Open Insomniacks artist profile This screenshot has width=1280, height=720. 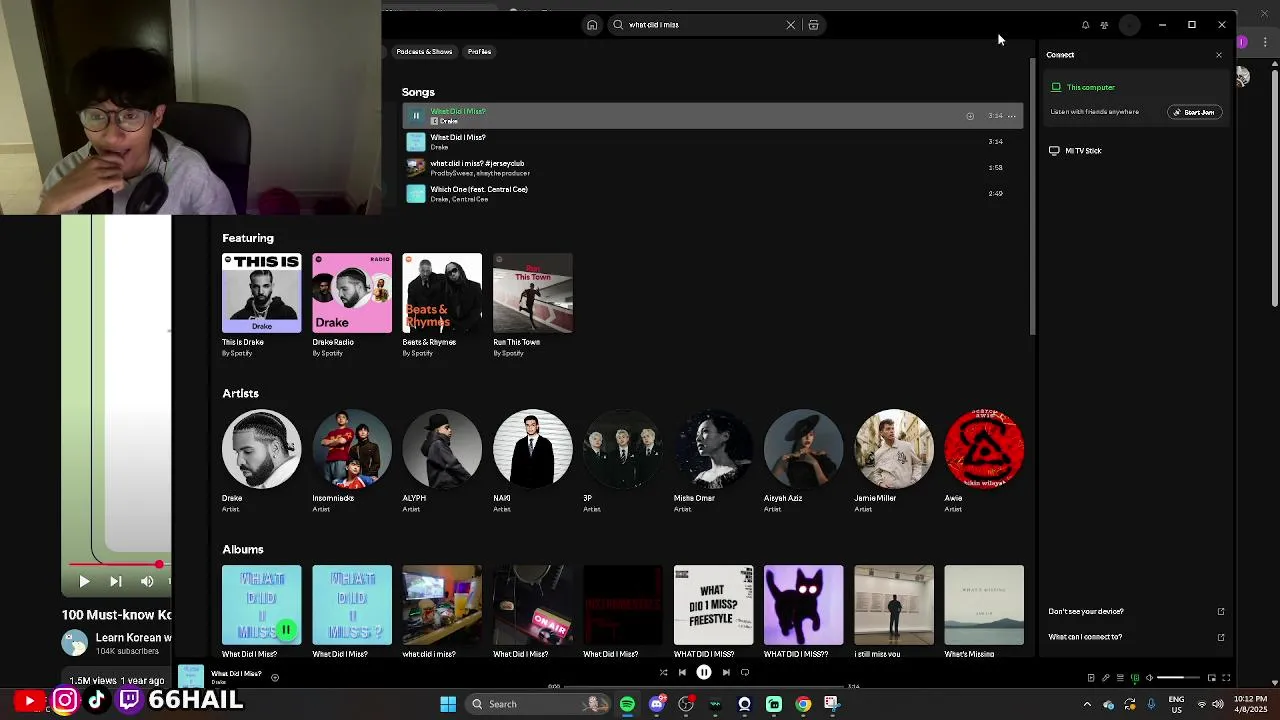352,449
